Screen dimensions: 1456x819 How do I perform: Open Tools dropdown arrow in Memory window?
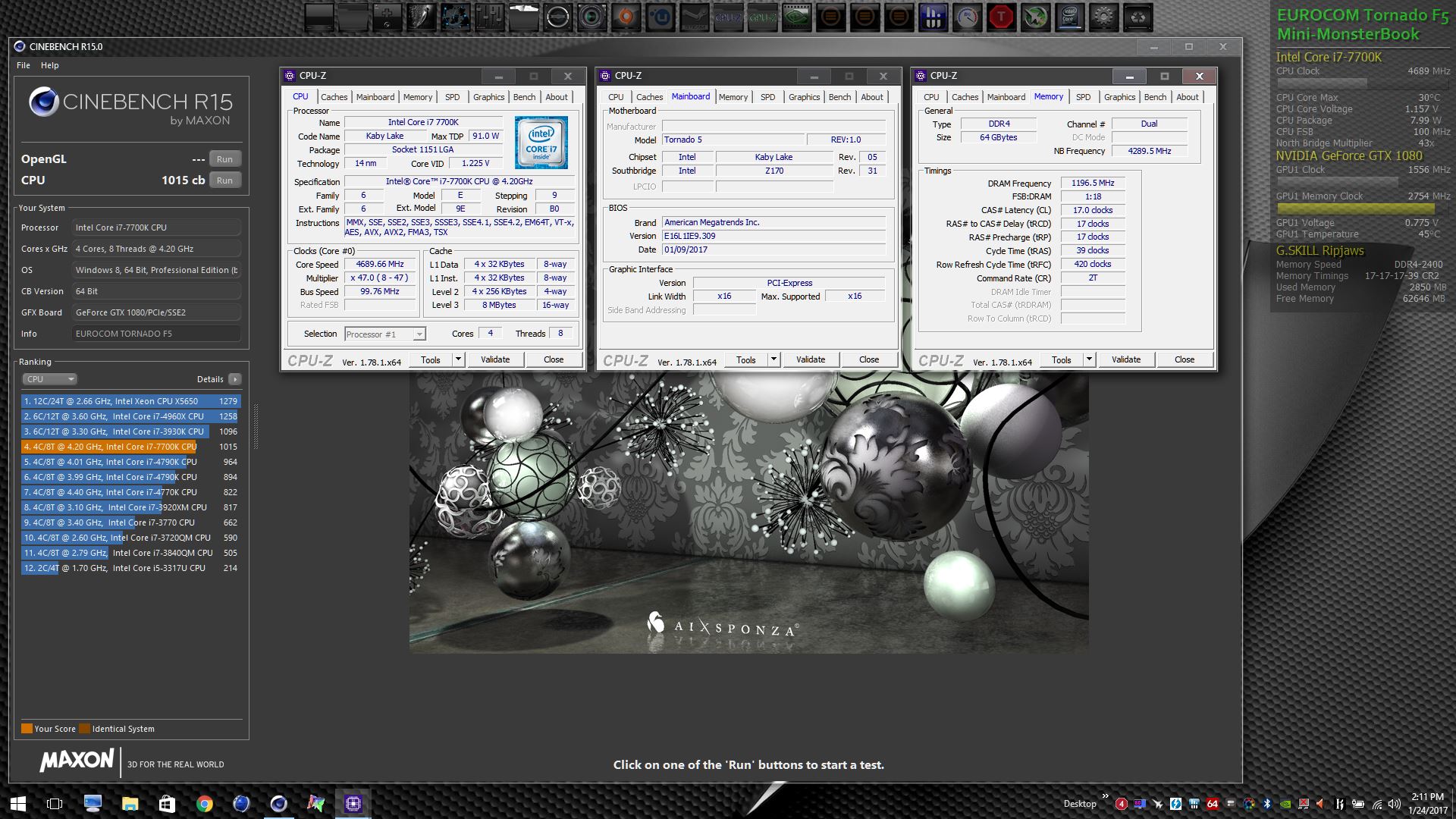(x=1089, y=359)
